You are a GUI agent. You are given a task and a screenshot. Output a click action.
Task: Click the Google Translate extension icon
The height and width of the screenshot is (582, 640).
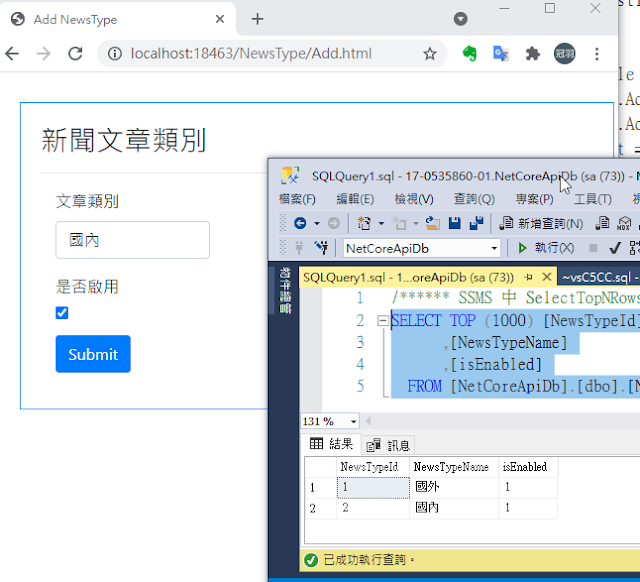[501, 53]
